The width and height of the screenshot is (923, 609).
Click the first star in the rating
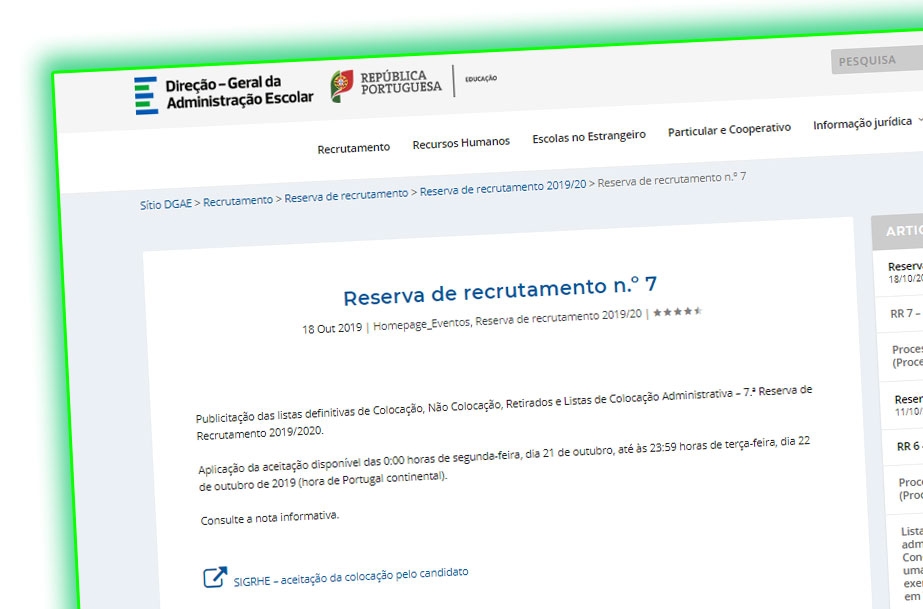(x=658, y=313)
